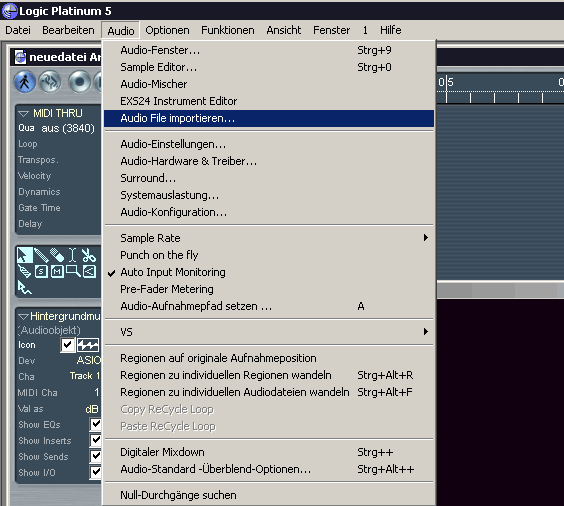
Task: Open Systemauslastung…
Action: (x=269, y=195)
